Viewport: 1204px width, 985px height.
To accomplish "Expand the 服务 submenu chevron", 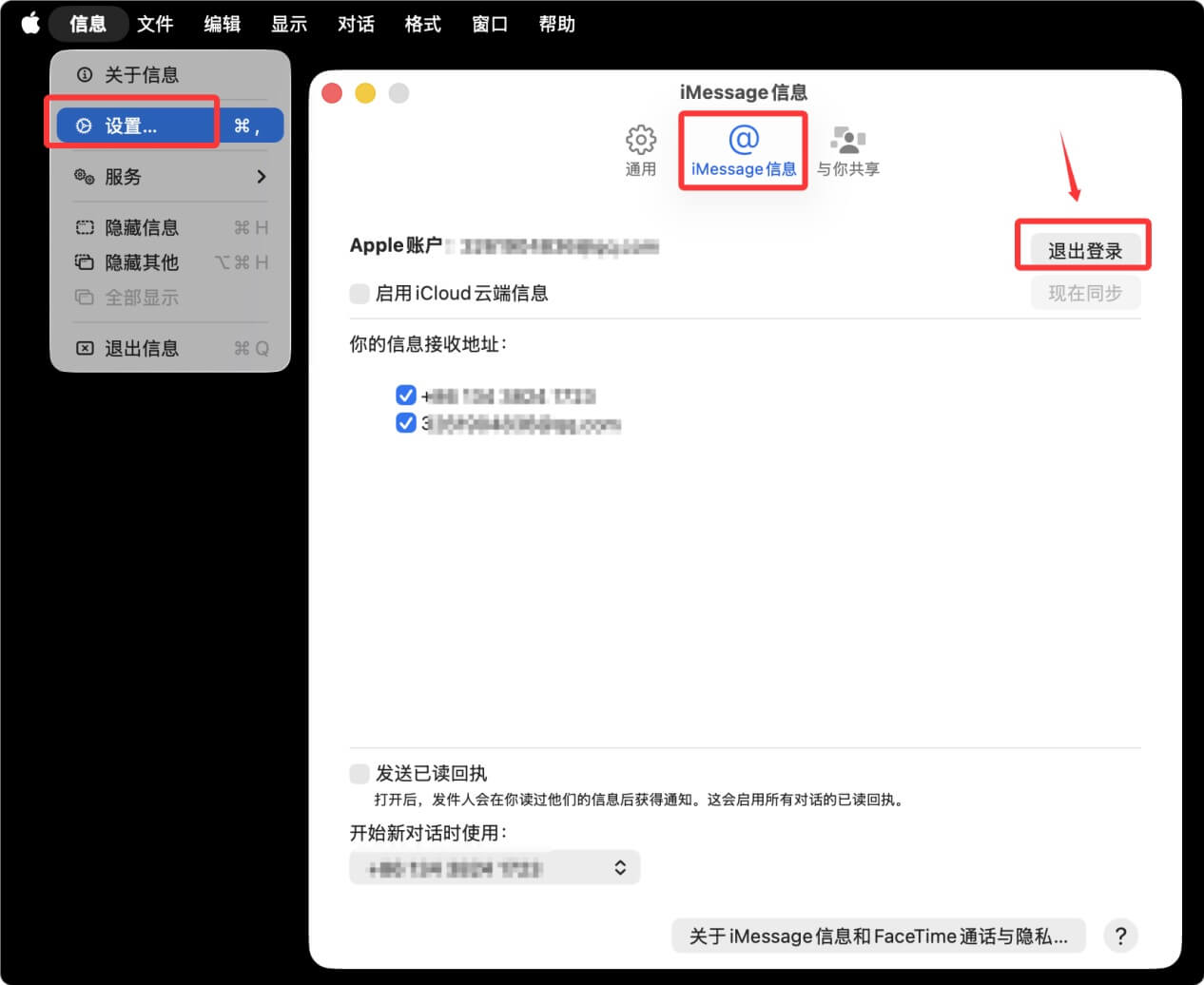I will point(263,177).
